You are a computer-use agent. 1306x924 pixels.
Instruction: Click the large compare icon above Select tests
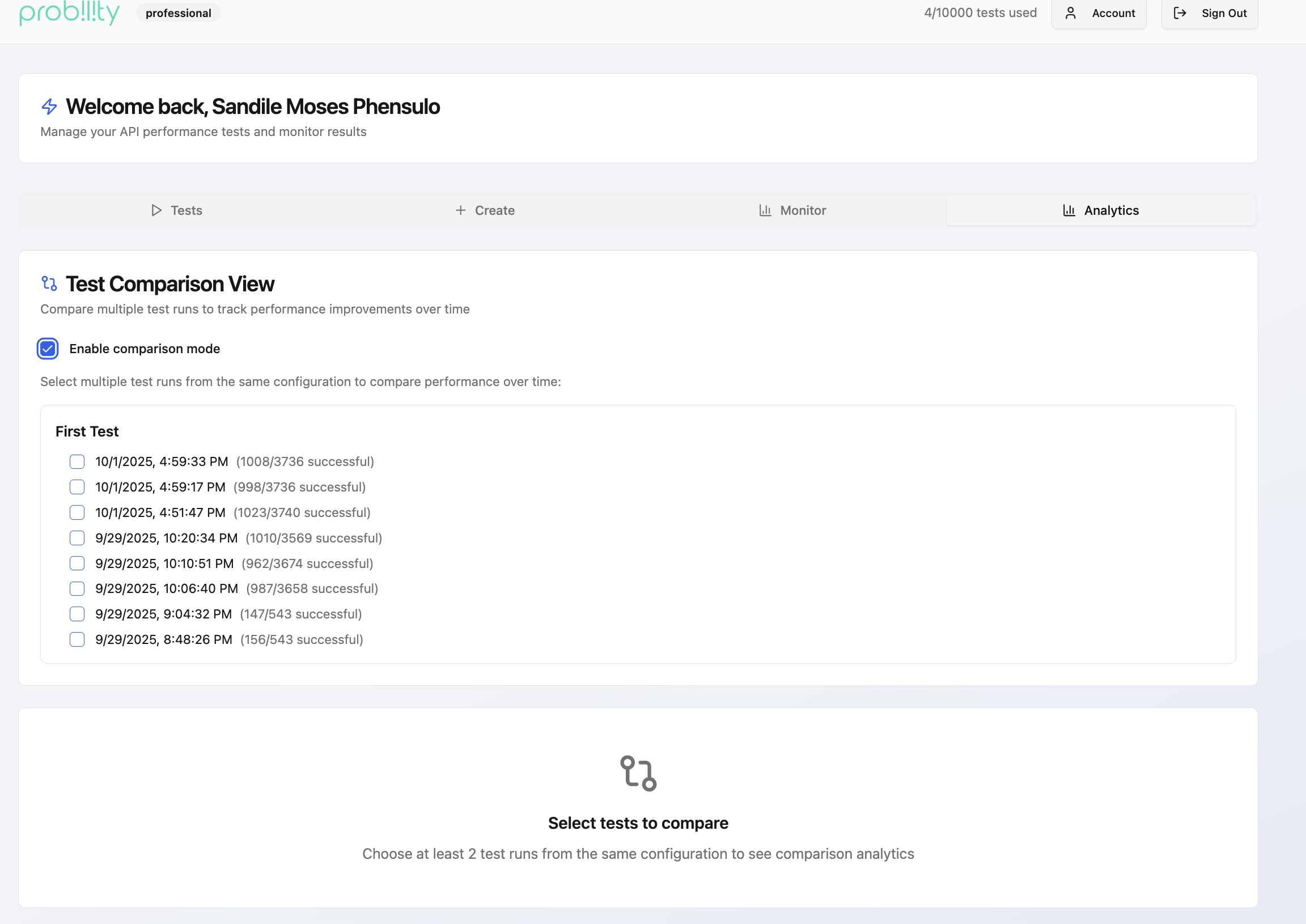point(638,773)
